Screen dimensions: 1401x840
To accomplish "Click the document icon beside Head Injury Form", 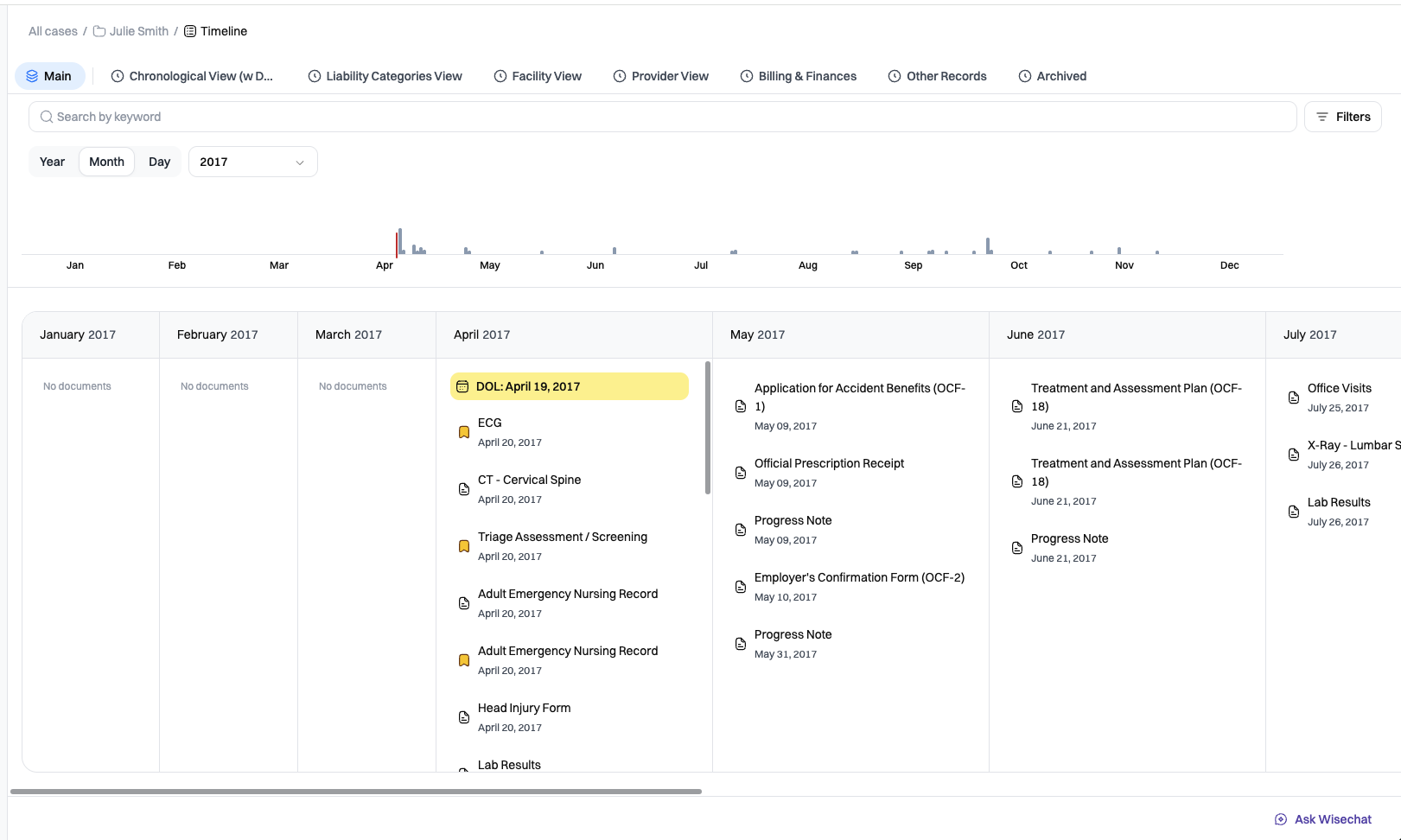I will (464, 717).
